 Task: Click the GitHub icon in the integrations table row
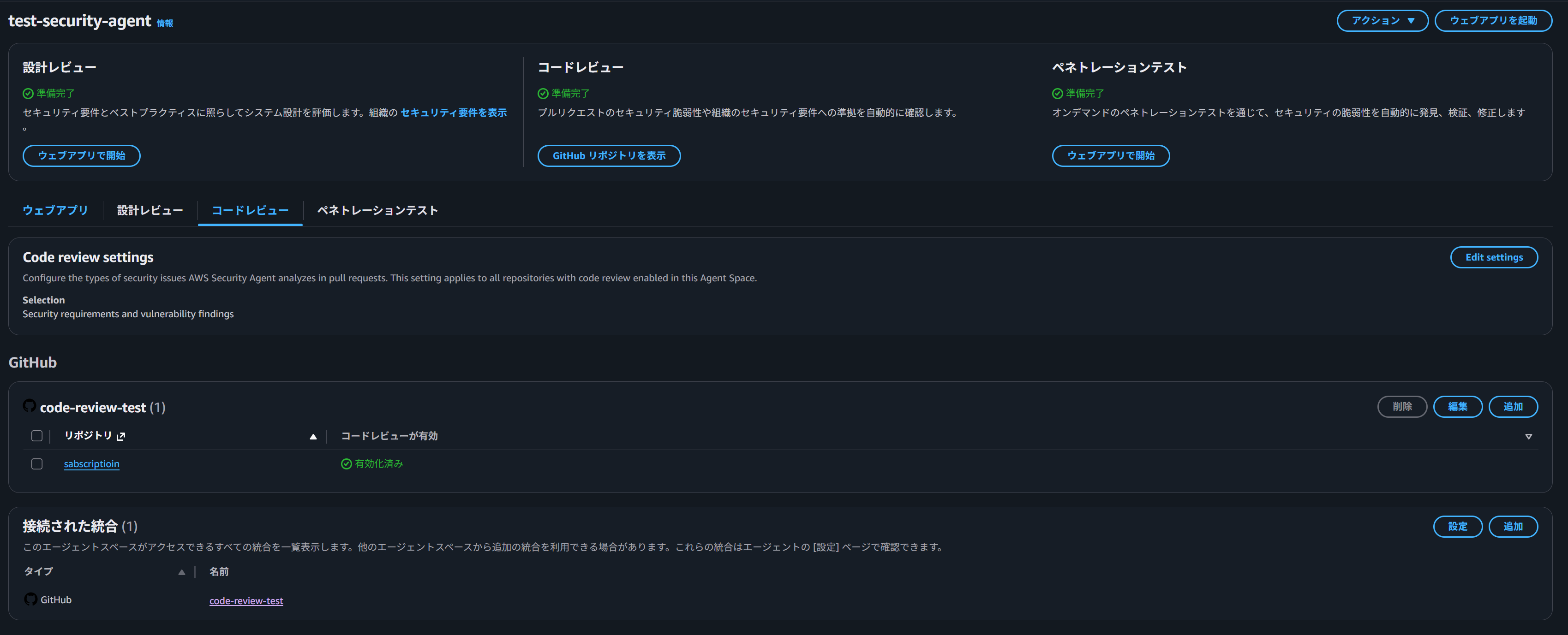click(30, 599)
